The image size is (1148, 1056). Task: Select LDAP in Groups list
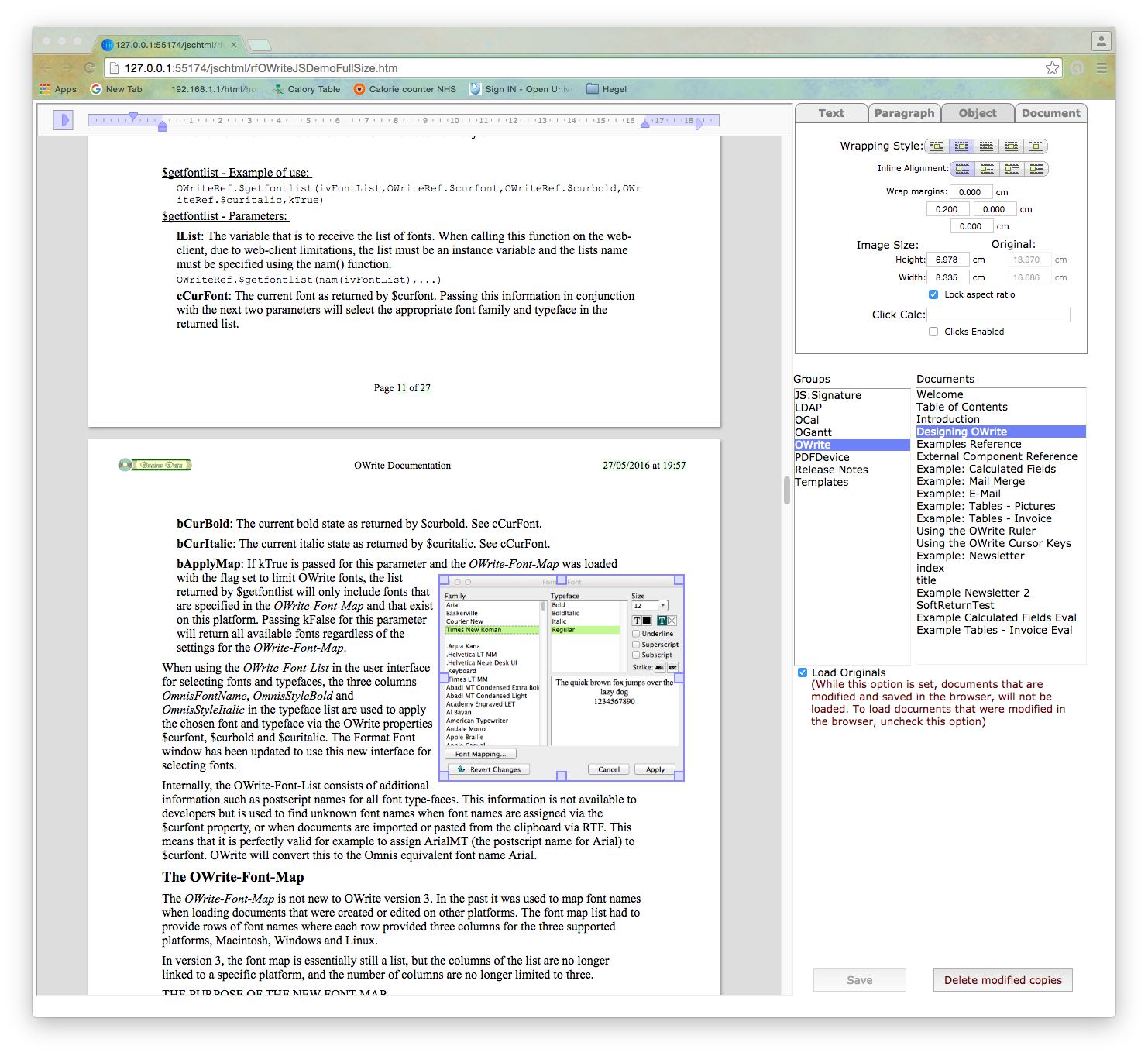click(852, 408)
